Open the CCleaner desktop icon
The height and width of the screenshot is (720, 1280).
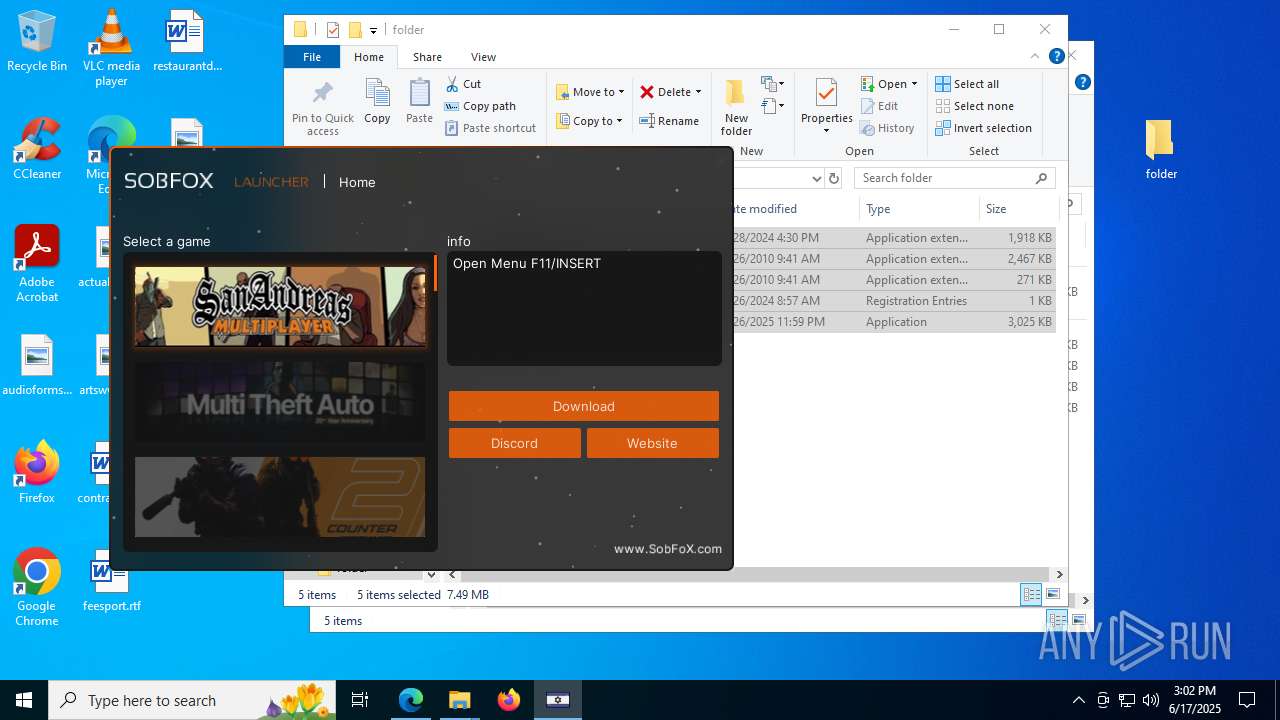37,149
